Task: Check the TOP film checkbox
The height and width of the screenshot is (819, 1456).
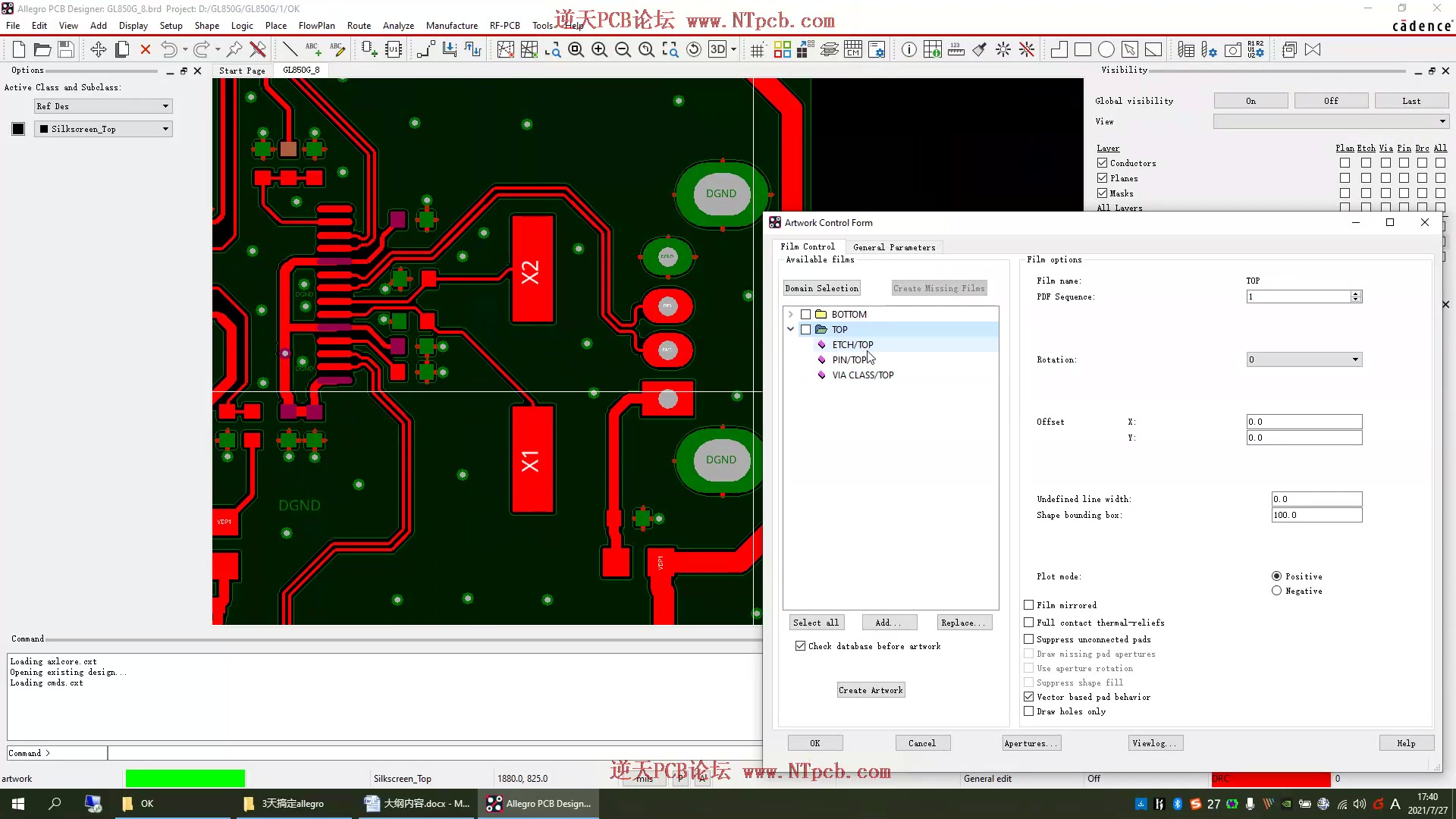Action: pyautogui.click(x=806, y=330)
